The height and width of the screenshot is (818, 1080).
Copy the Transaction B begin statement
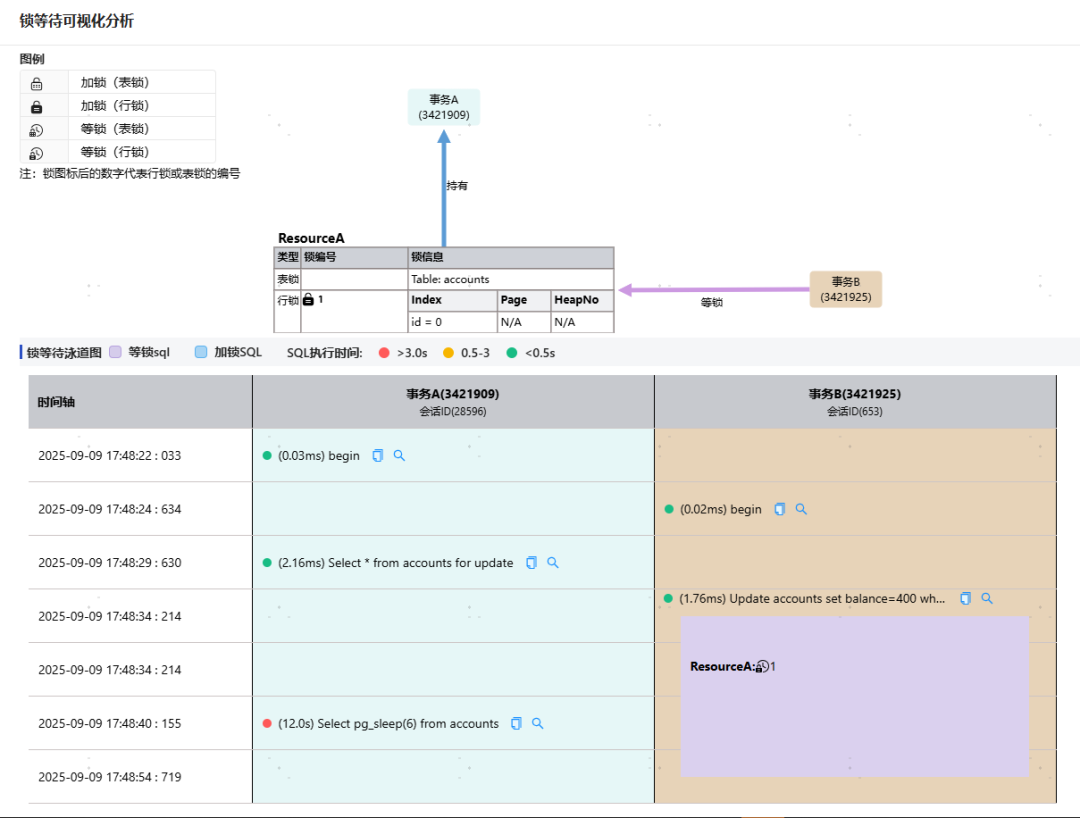(x=780, y=510)
